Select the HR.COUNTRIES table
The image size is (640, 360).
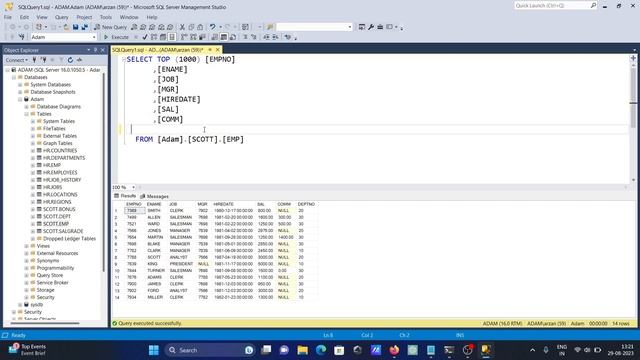(60, 151)
